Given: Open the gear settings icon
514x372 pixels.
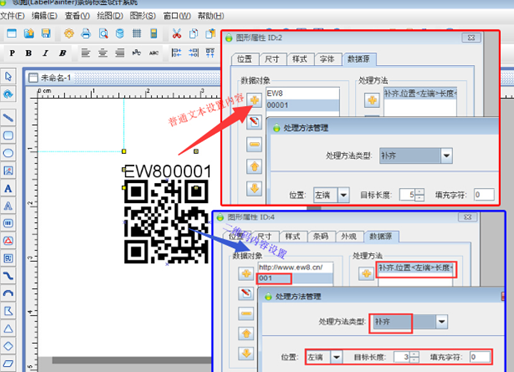Looking at the screenshot, I should click(x=69, y=33).
